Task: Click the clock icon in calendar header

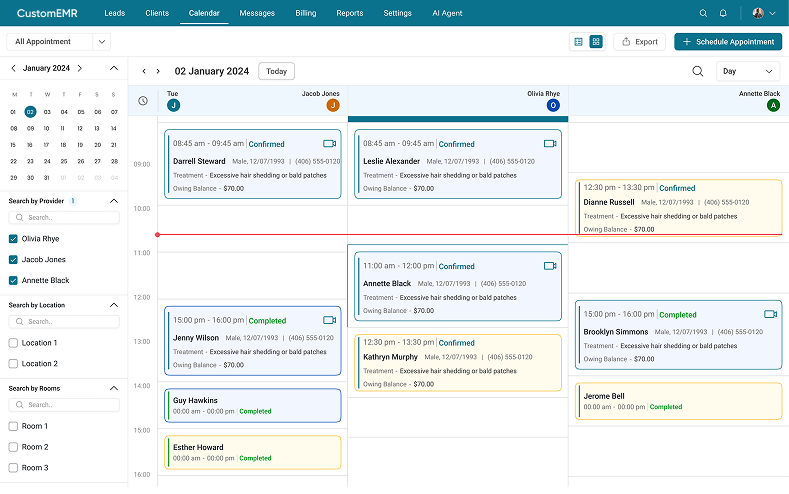Action: (x=143, y=101)
